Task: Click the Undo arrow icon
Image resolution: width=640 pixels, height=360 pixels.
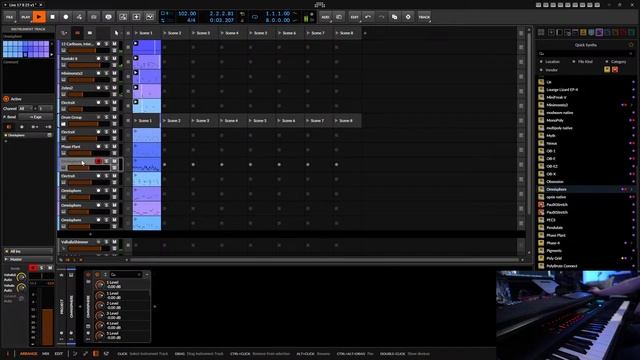Action: click(x=368, y=17)
